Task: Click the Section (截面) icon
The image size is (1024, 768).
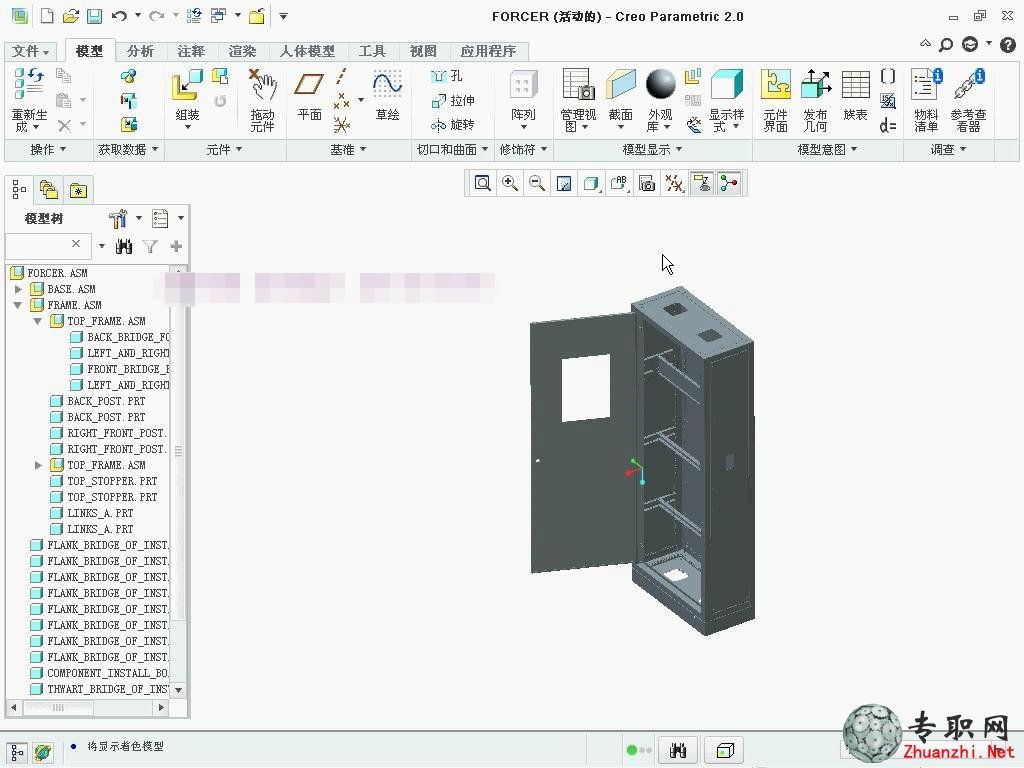Action: 620,85
